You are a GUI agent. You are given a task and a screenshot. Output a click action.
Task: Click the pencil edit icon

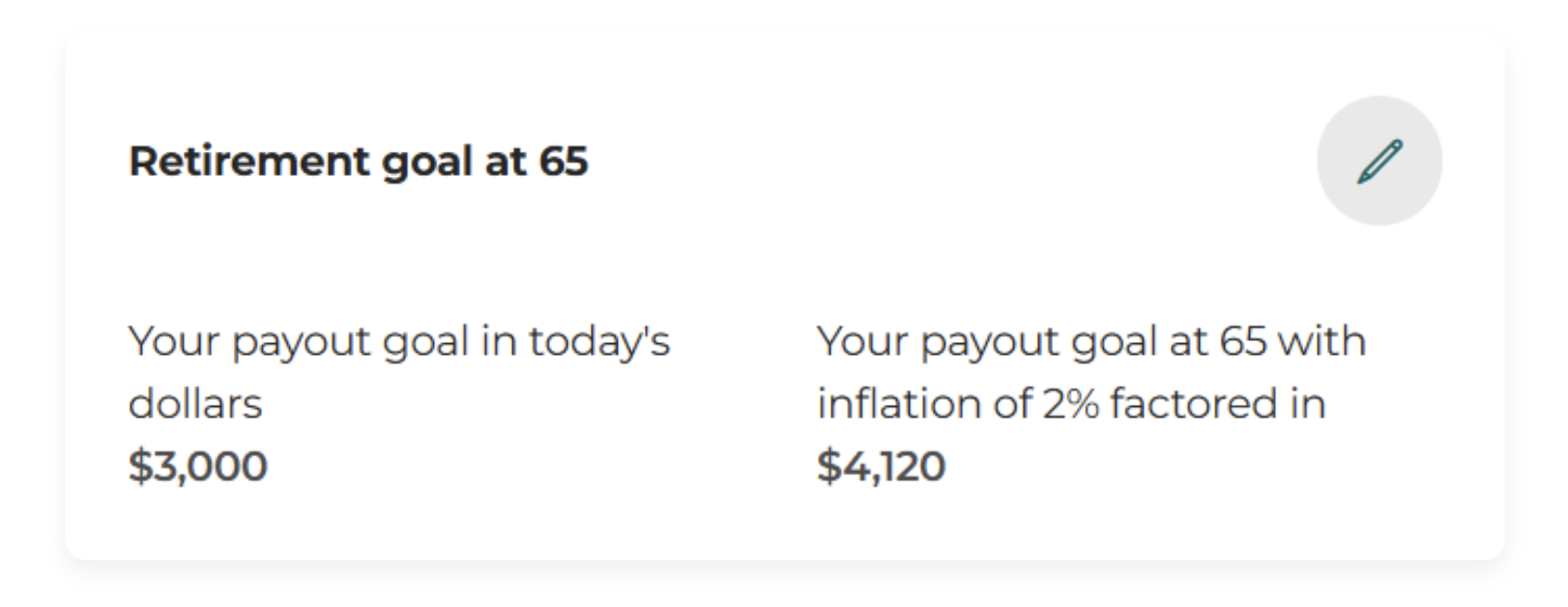[1379, 160]
